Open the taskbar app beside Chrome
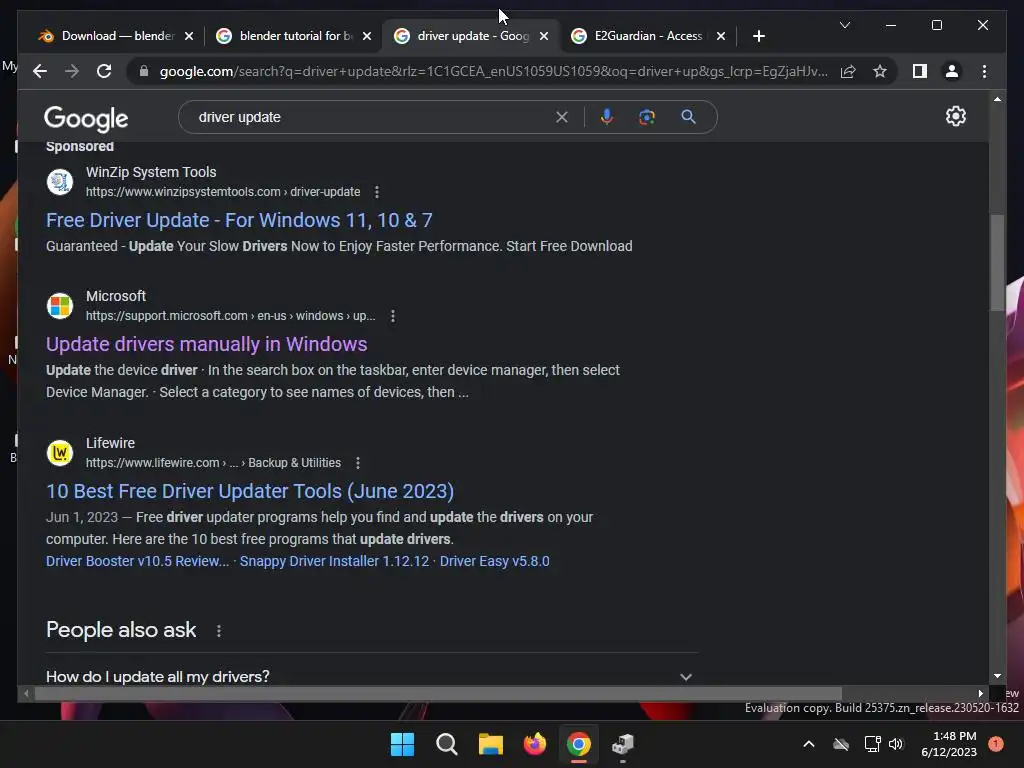Screen dimensions: 1024x768 click(x=623, y=744)
